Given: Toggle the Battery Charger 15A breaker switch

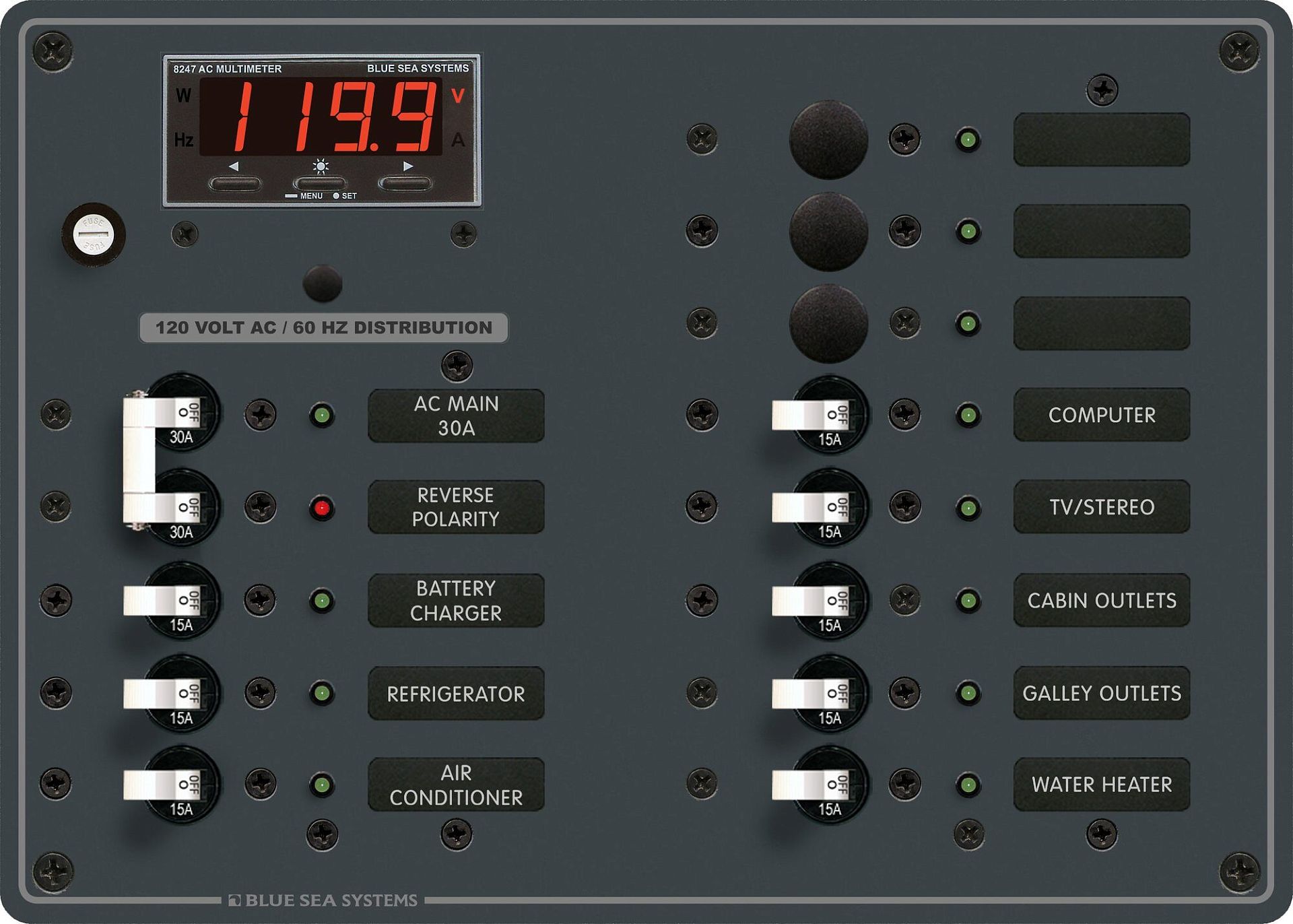Looking at the screenshot, I should [160, 600].
